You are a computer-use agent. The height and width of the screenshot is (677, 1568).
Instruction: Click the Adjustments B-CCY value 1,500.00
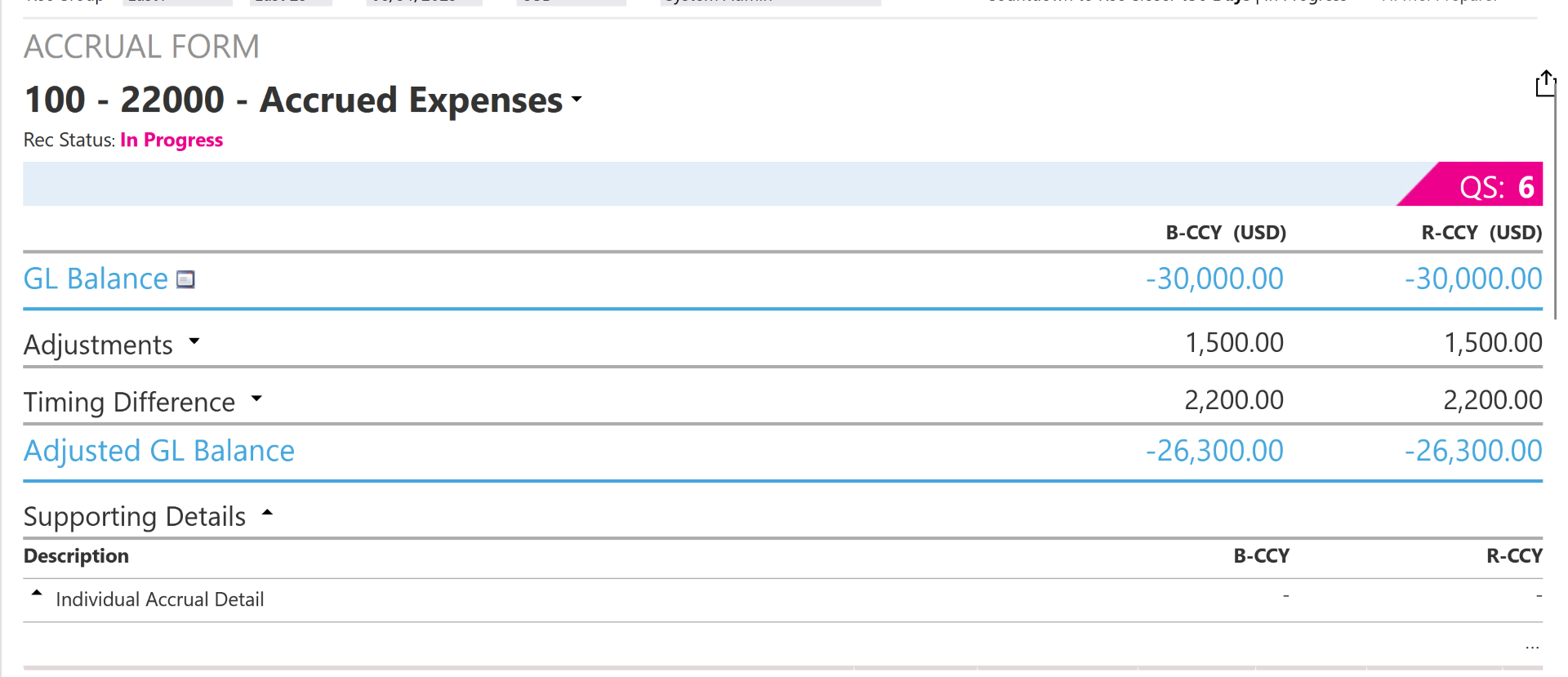(x=1234, y=343)
